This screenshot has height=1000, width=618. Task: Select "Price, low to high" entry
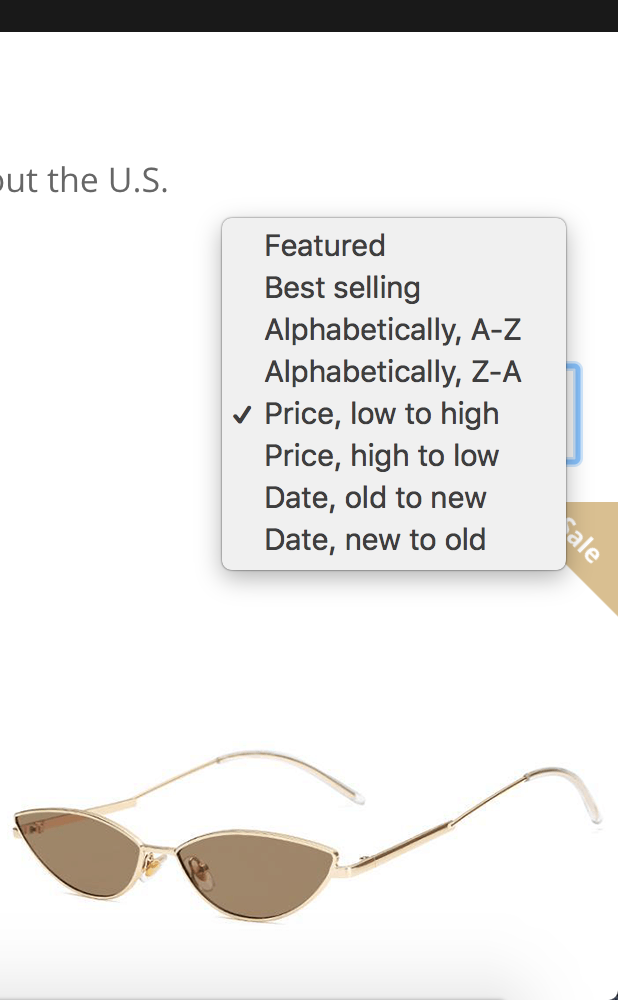tap(381, 414)
